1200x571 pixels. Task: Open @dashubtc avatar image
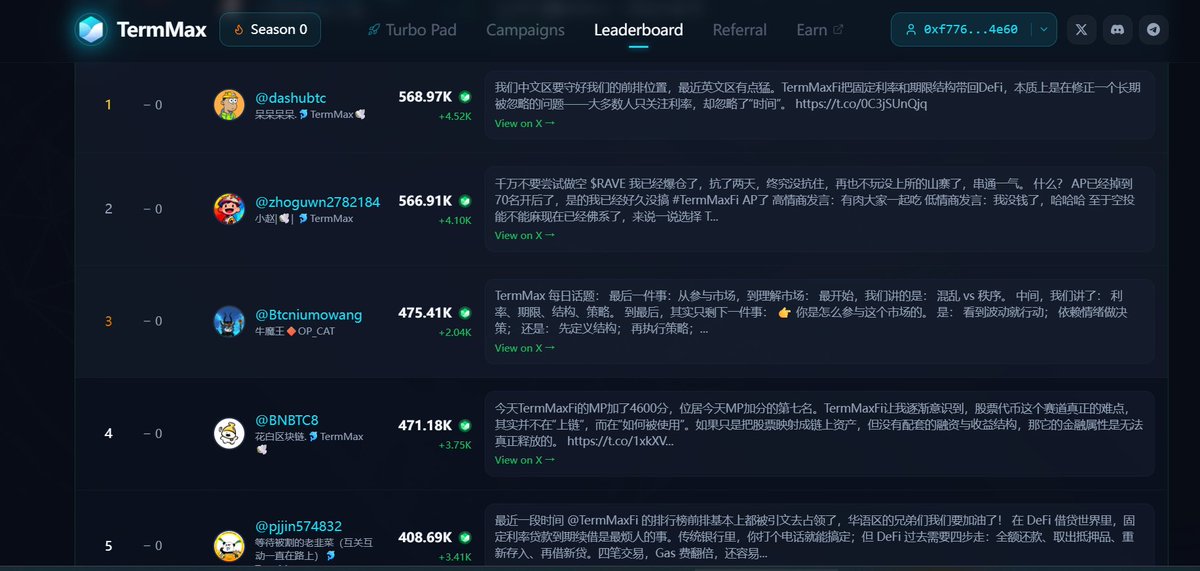coord(229,105)
